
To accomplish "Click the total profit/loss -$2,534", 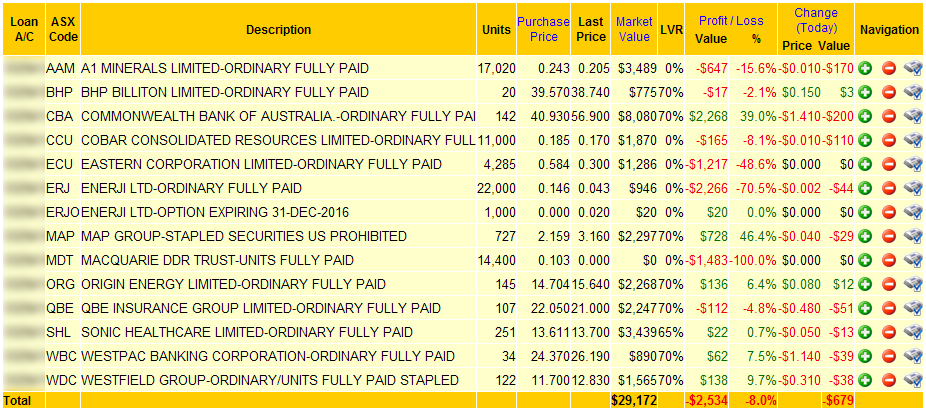I will point(707,401).
